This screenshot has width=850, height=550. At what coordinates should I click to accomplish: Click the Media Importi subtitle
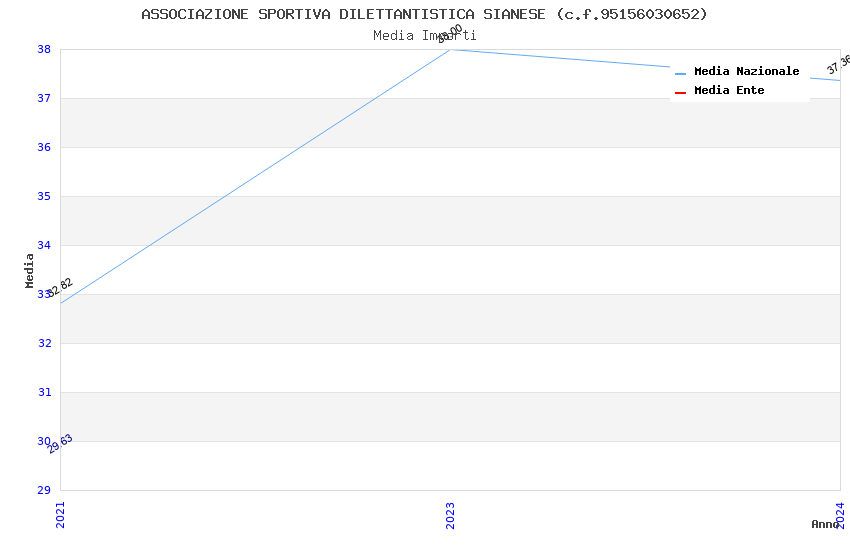point(424,36)
